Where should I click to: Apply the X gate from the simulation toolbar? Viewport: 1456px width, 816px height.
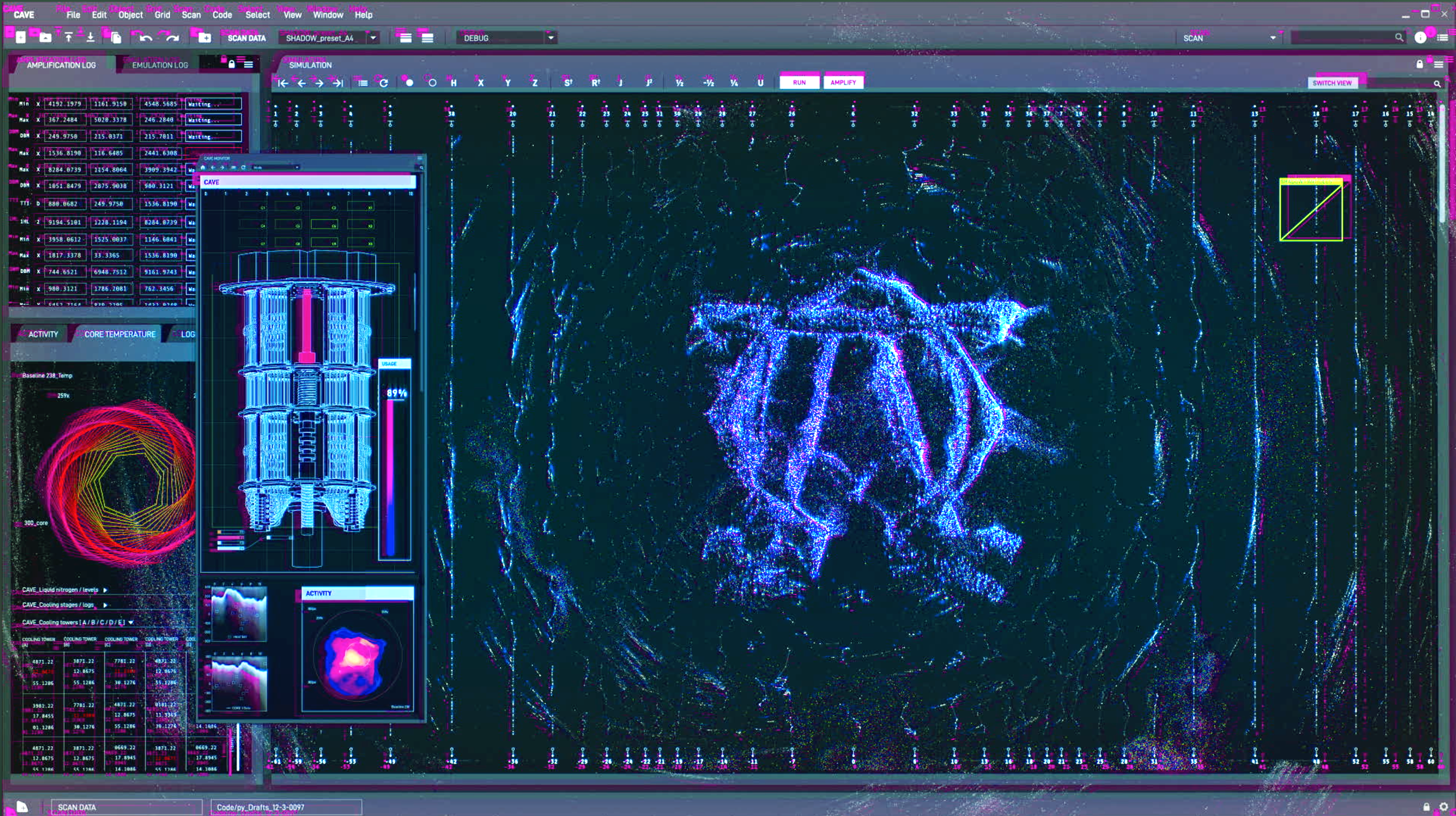tap(481, 83)
